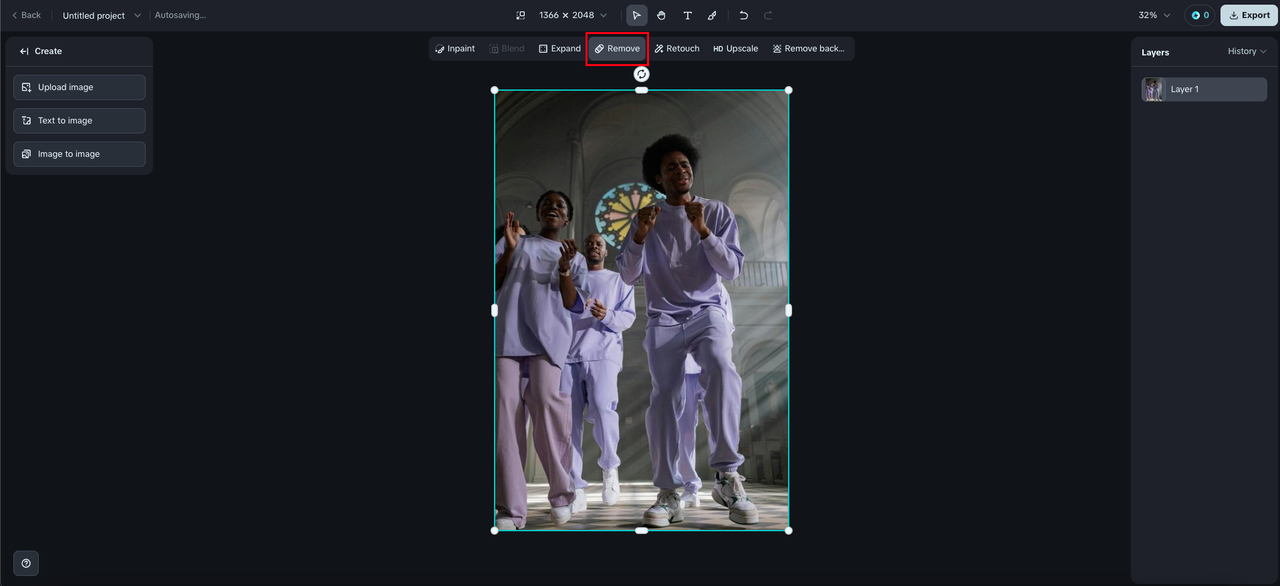Collapse the Create panel

tap(24, 51)
